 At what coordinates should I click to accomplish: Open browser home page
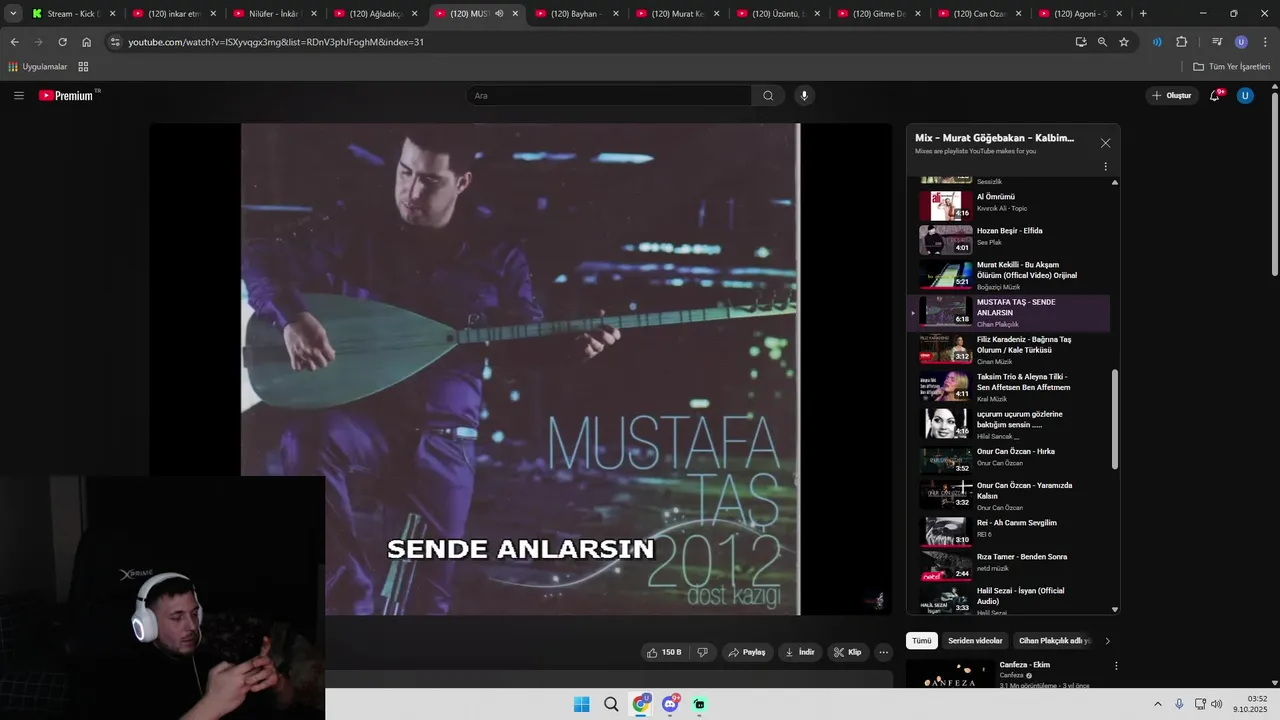coord(86,42)
